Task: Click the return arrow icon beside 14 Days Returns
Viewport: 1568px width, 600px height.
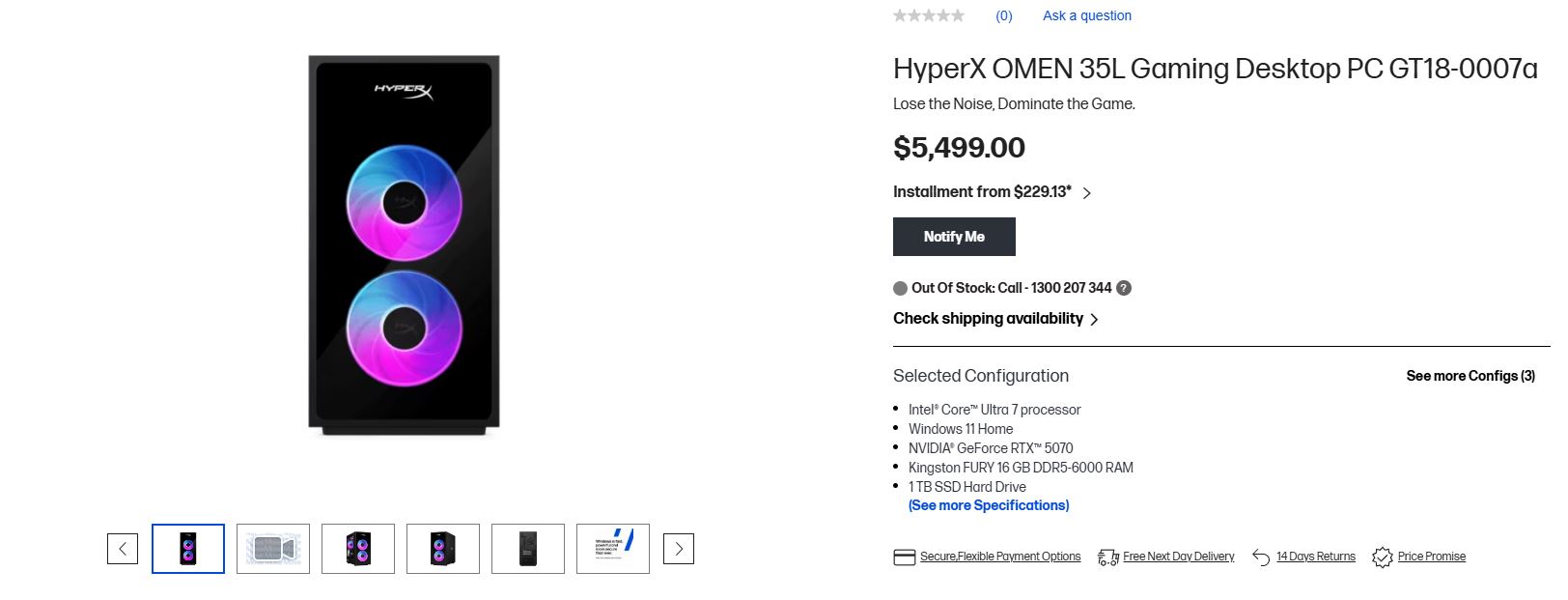Action: (1261, 557)
